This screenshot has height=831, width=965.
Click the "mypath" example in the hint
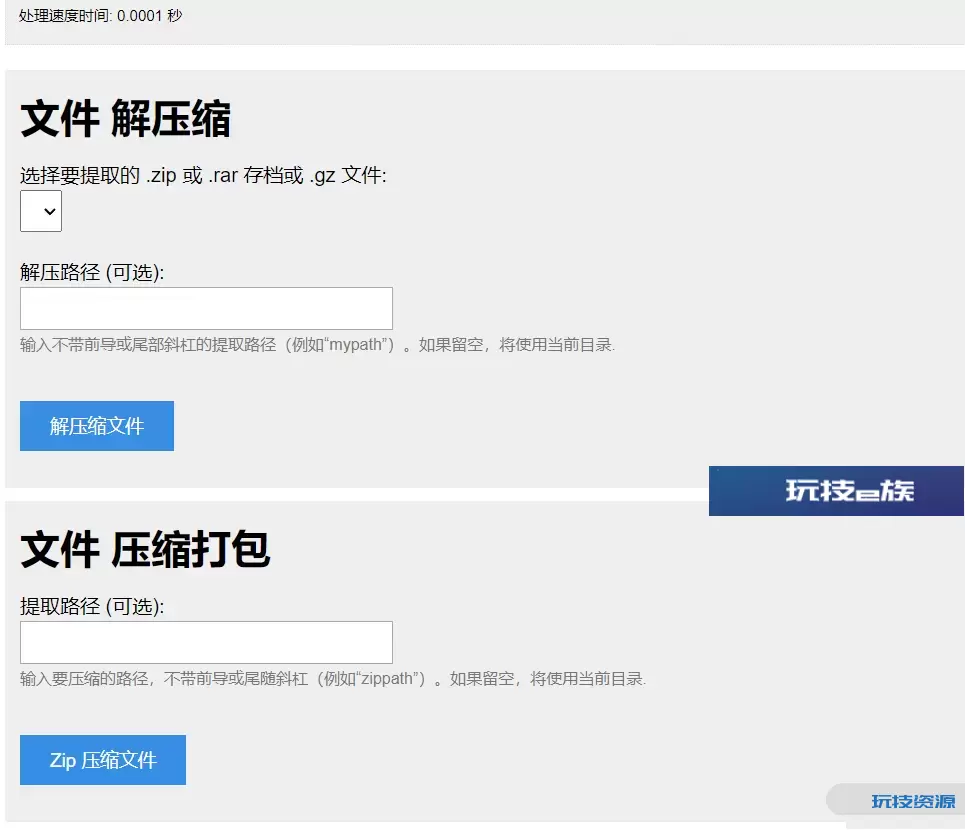357,345
